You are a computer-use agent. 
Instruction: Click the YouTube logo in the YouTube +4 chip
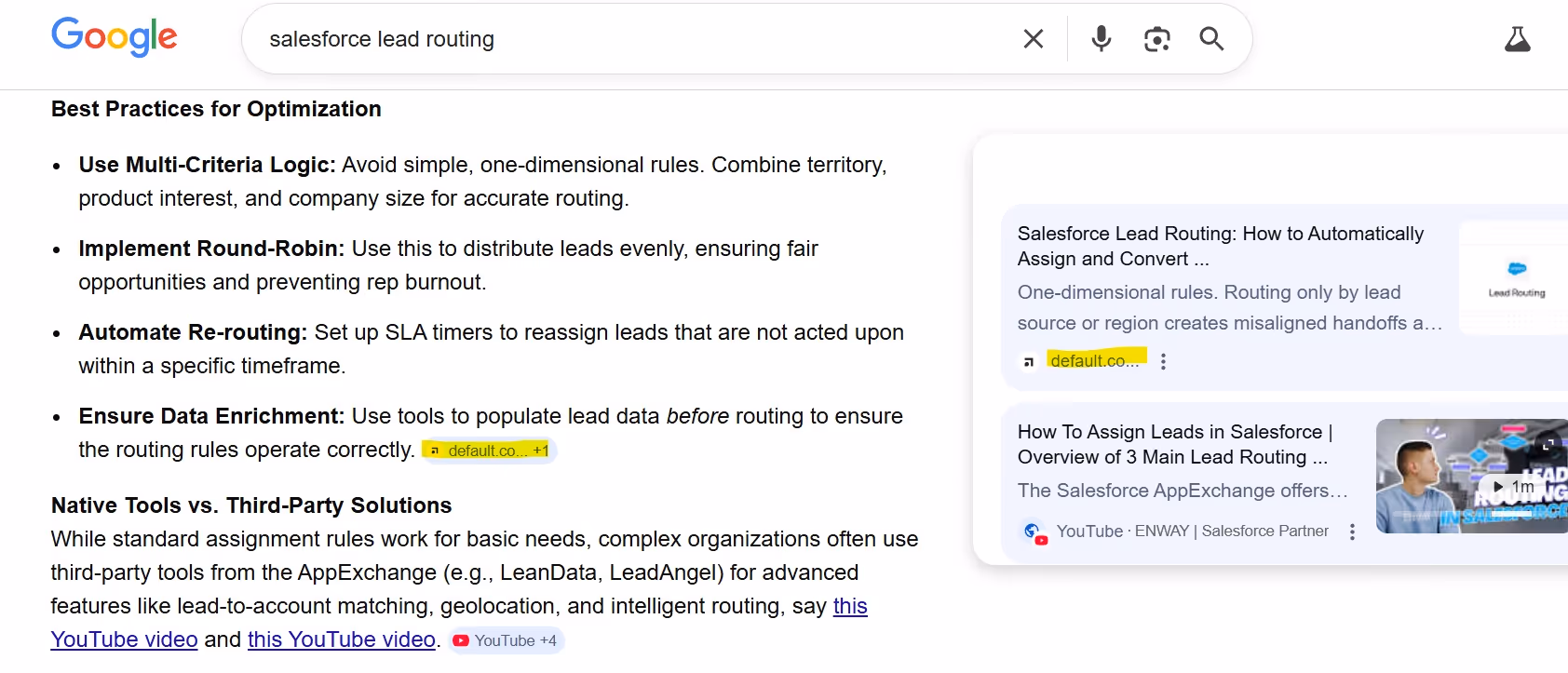[461, 640]
